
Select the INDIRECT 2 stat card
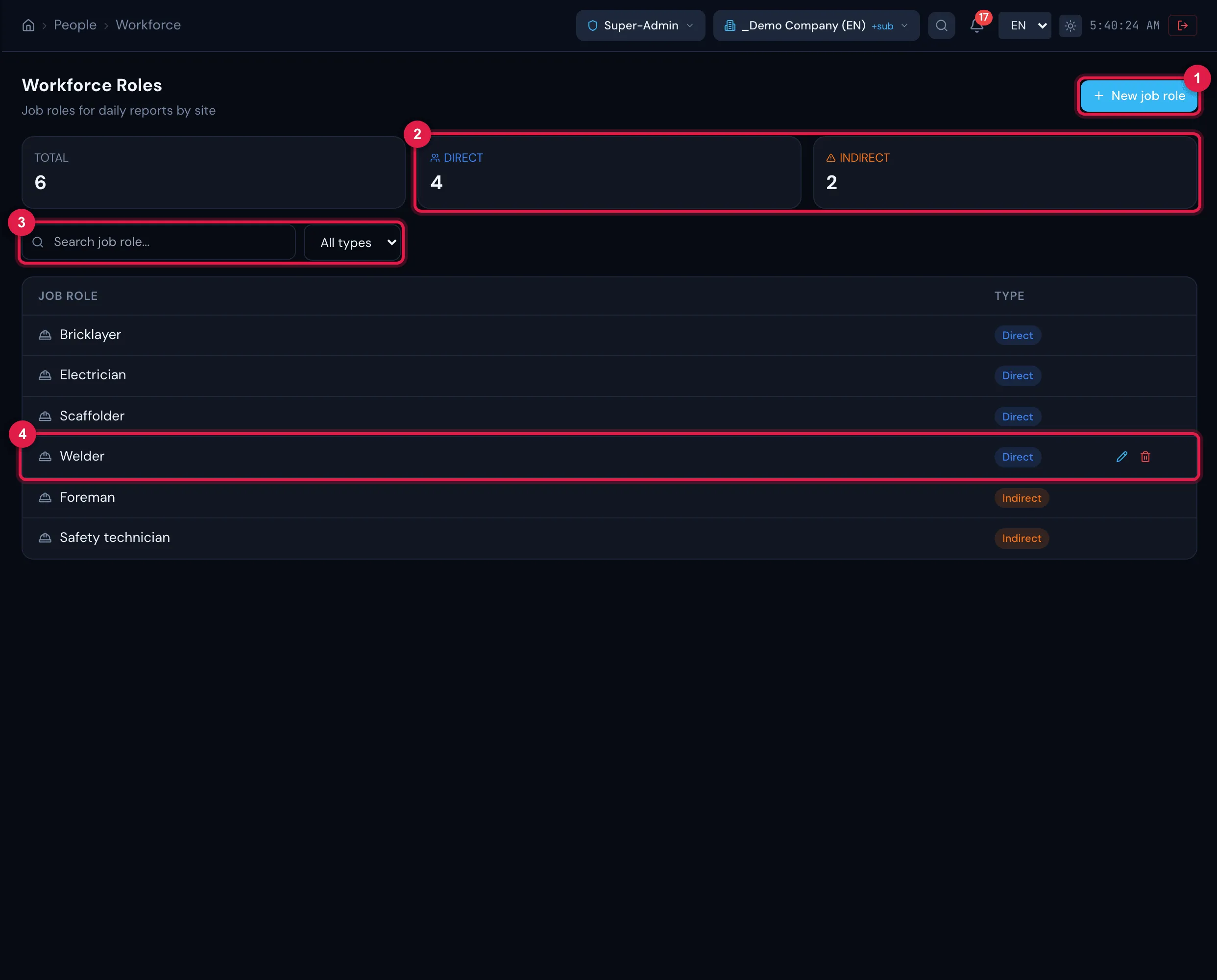click(x=1005, y=172)
